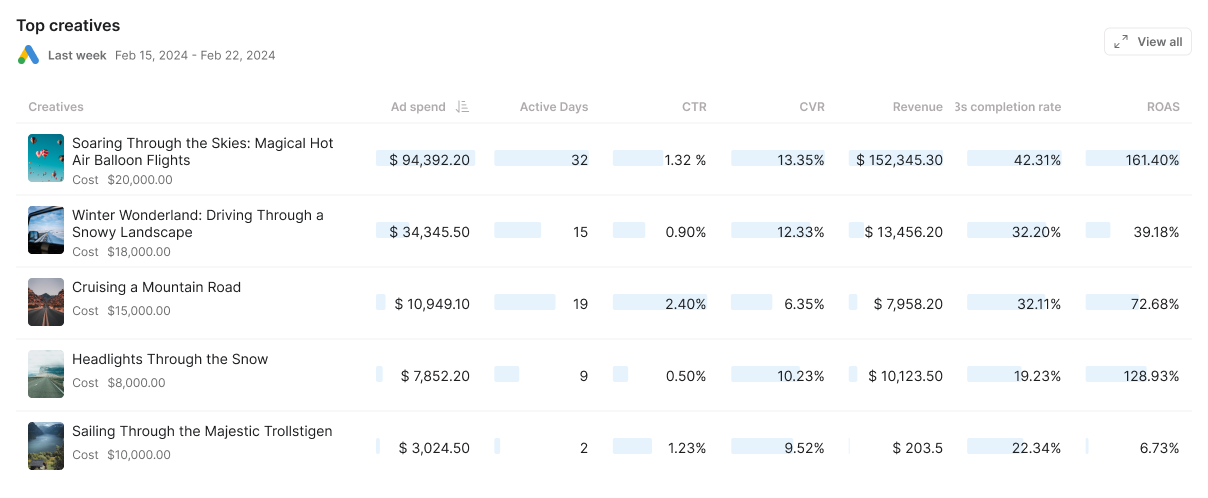Sort table by Active Days header
Screen dimensions: 1208x498
553,107
